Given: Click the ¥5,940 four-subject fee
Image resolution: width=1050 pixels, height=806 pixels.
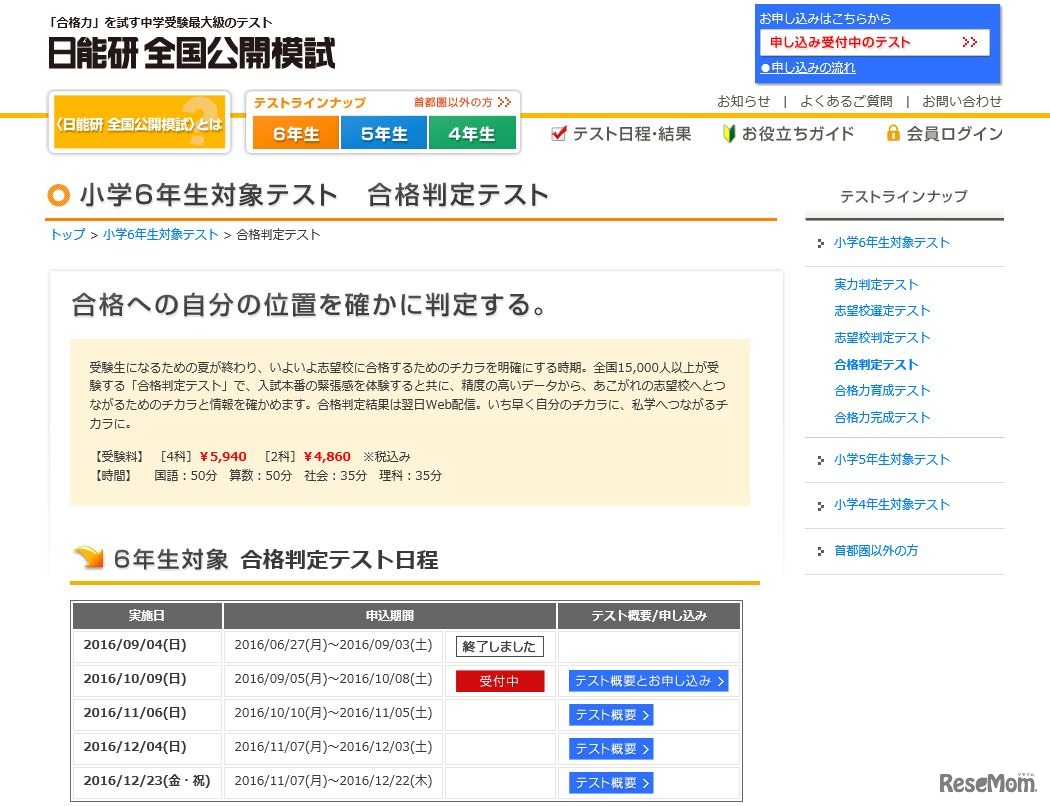Looking at the screenshot, I should tap(223, 457).
